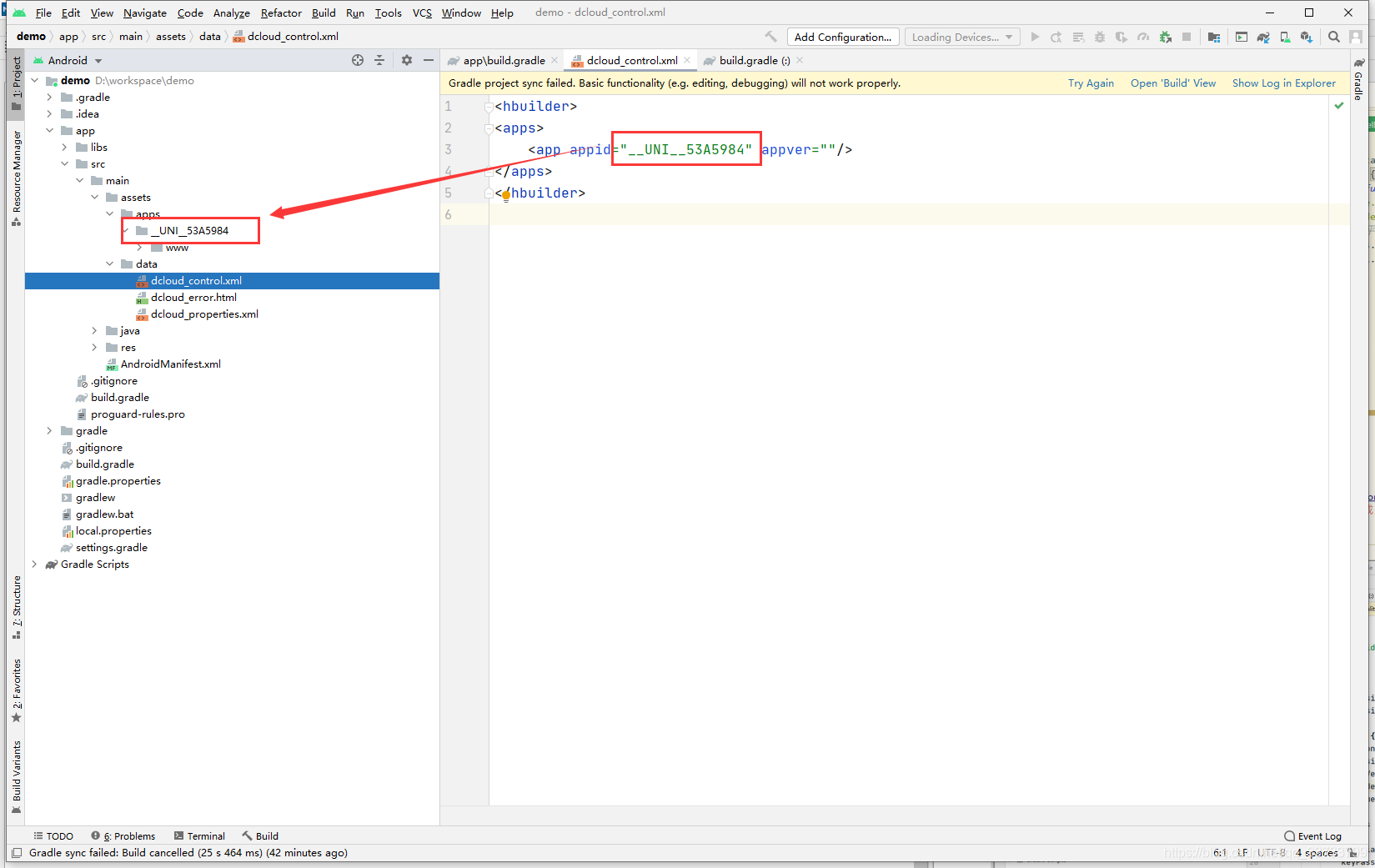Click the Search Everywhere magnifier icon
Screen dimensions: 1375x868
point(1334,37)
